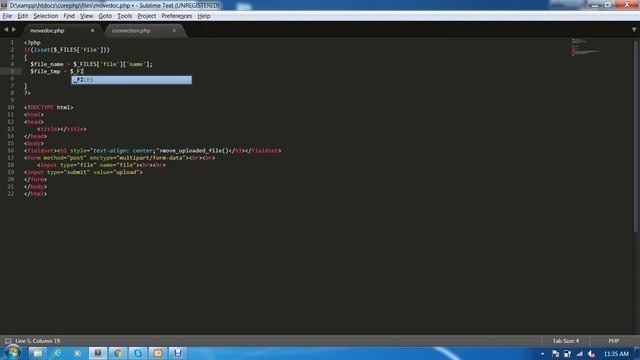This screenshot has height=360, width=640.
Task: Toggle the side bar switch icon in status bar
Action: pos(8,341)
